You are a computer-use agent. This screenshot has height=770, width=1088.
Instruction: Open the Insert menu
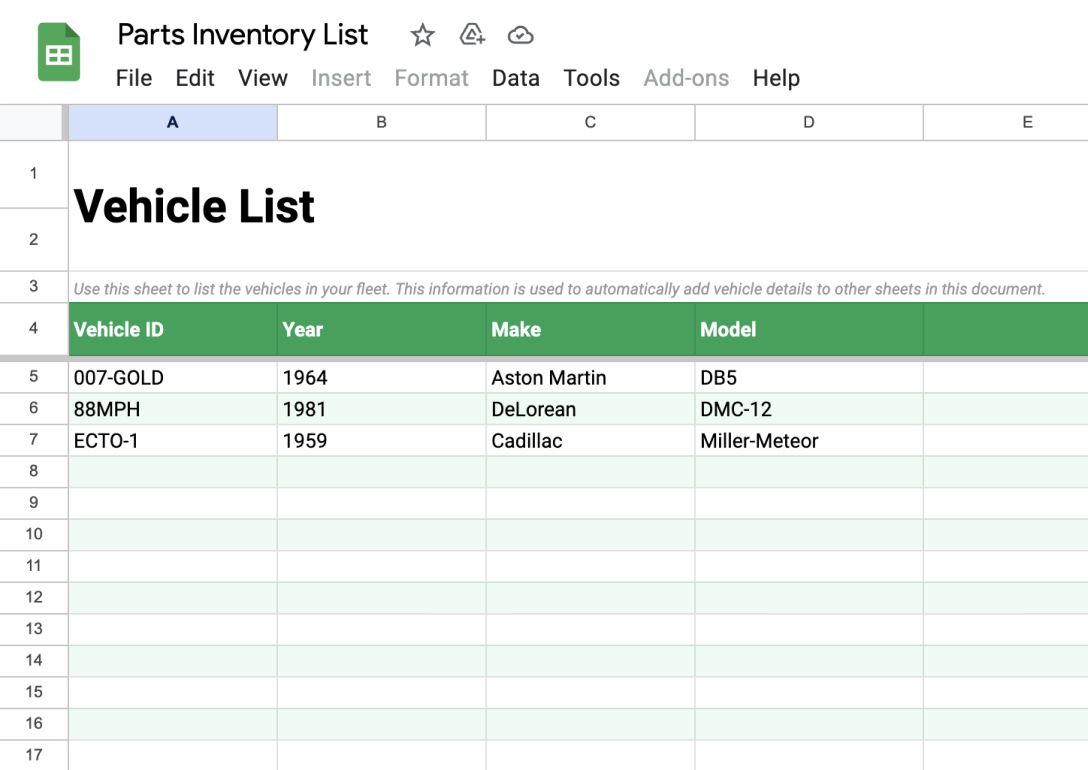[341, 78]
